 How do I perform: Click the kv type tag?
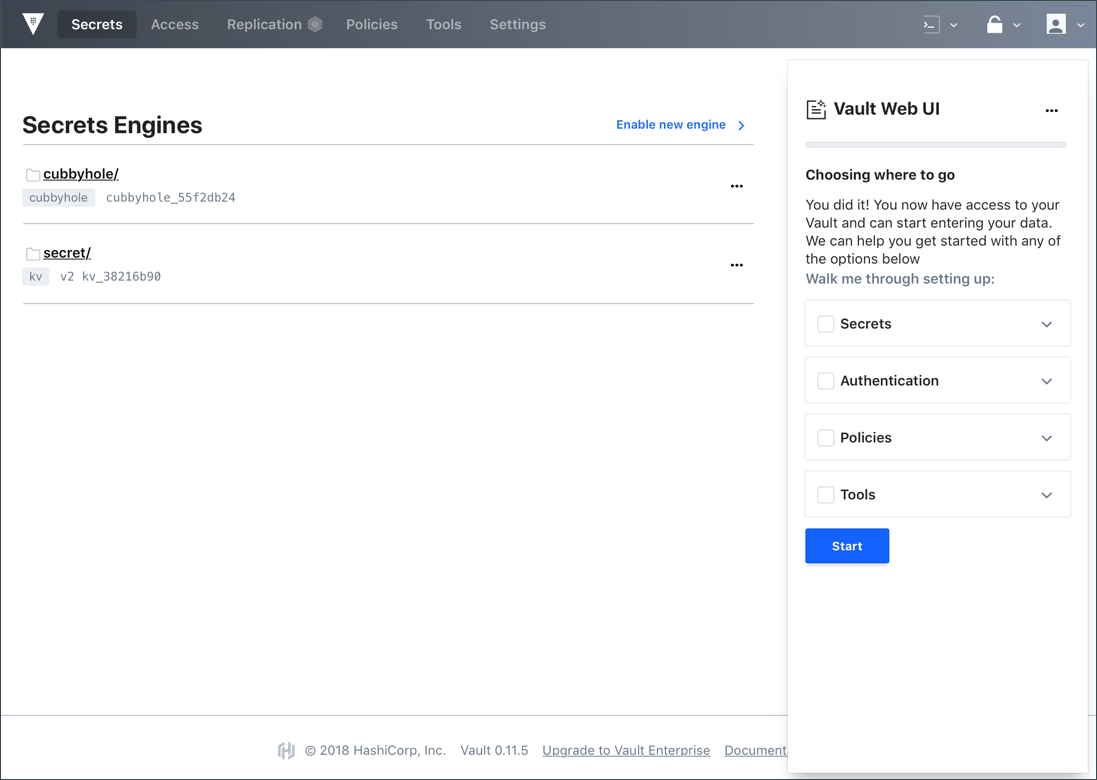(x=36, y=277)
